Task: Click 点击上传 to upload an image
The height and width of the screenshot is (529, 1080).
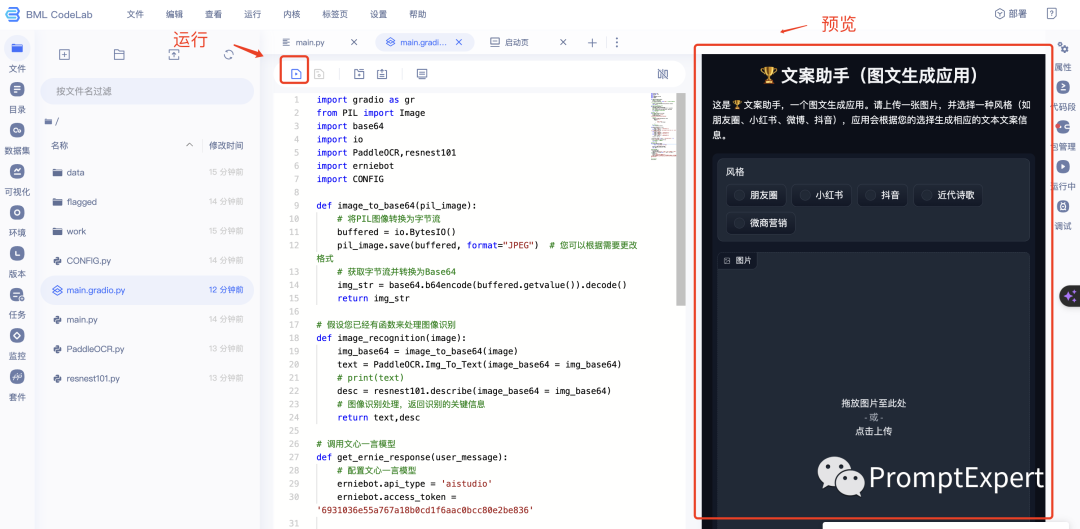Action: (x=873, y=431)
